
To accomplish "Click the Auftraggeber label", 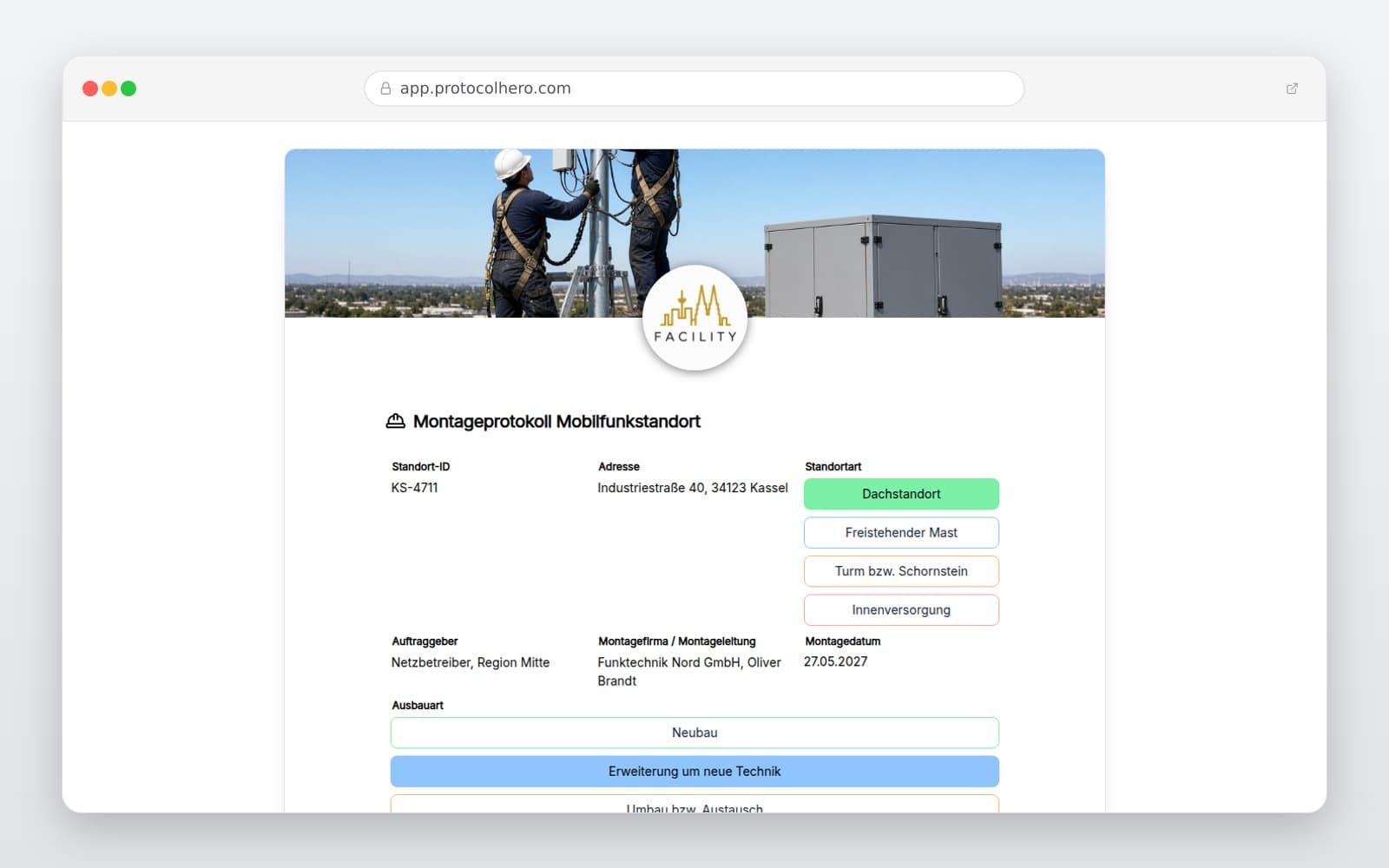I will pos(425,641).
